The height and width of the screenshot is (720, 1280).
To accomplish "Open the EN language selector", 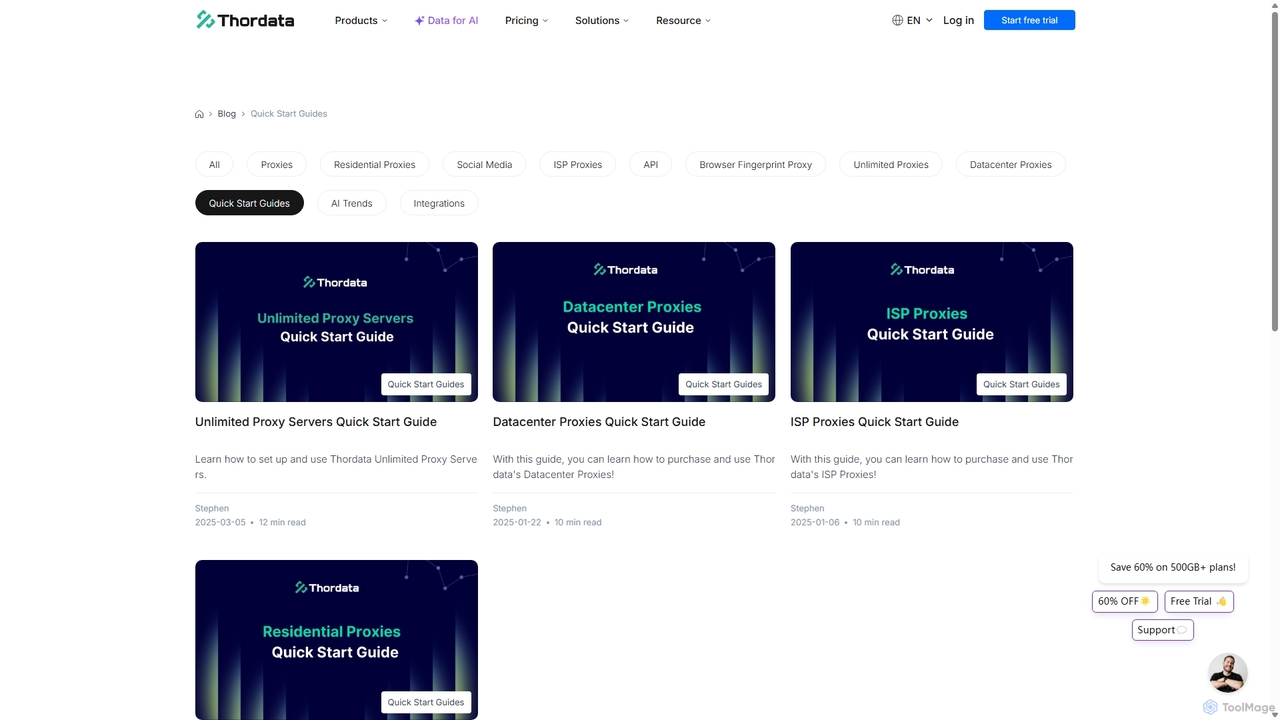I will 913,20.
